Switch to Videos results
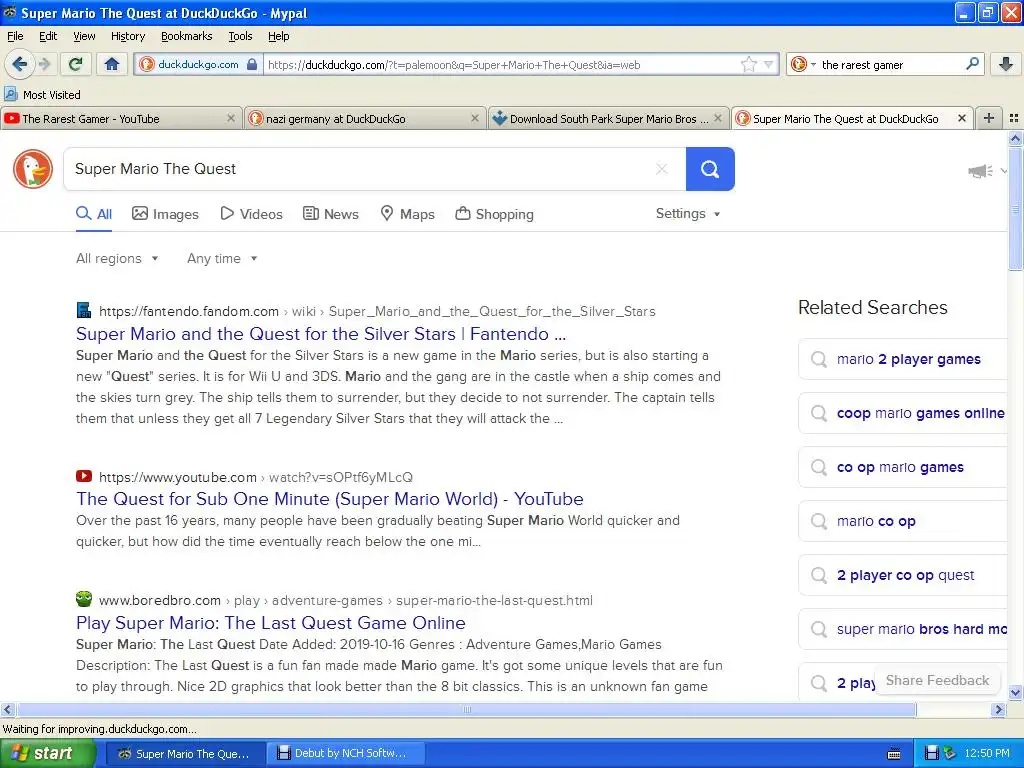1024x768 pixels. (251, 214)
